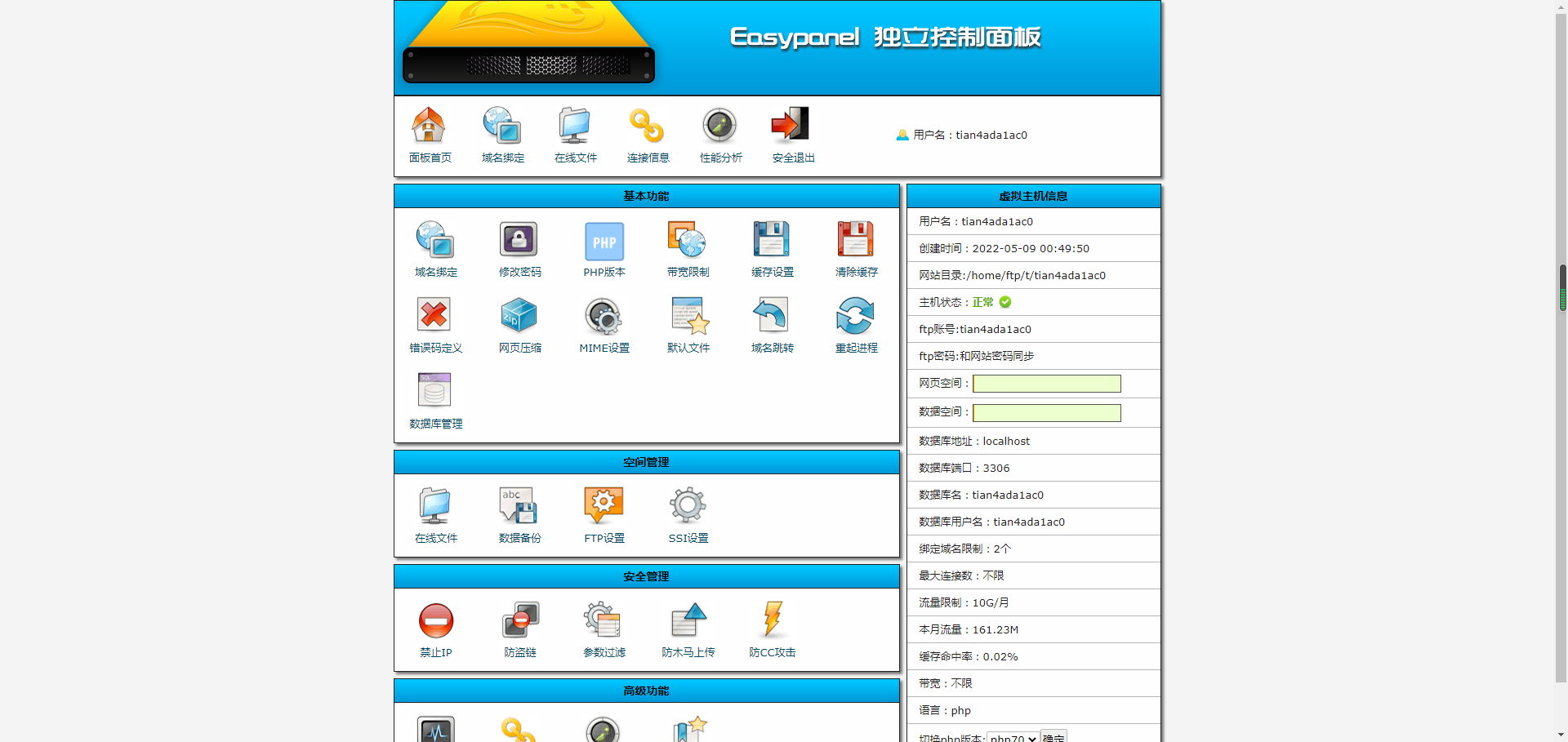Open the 性能分析 gauge icon
This screenshot has width=1568, height=742.
(720, 126)
